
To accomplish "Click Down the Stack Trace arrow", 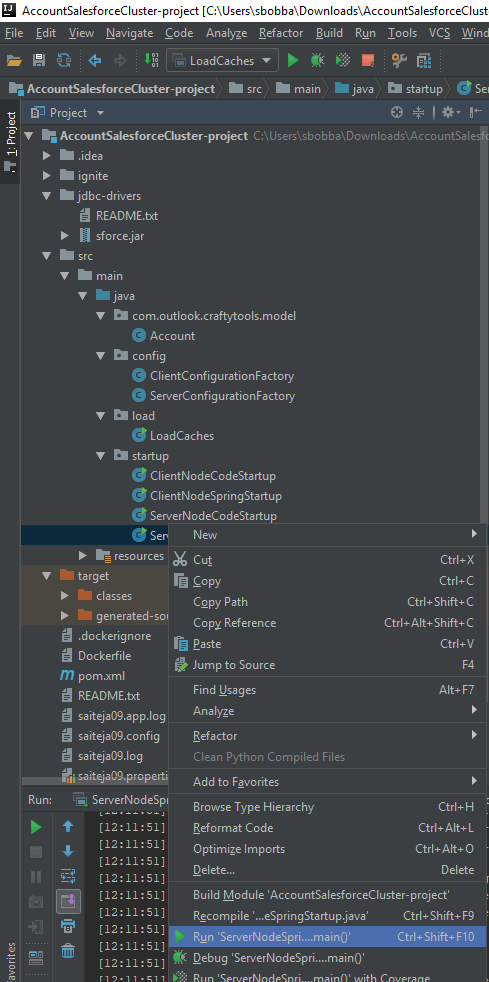I will pyautogui.click(x=68, y=852).
